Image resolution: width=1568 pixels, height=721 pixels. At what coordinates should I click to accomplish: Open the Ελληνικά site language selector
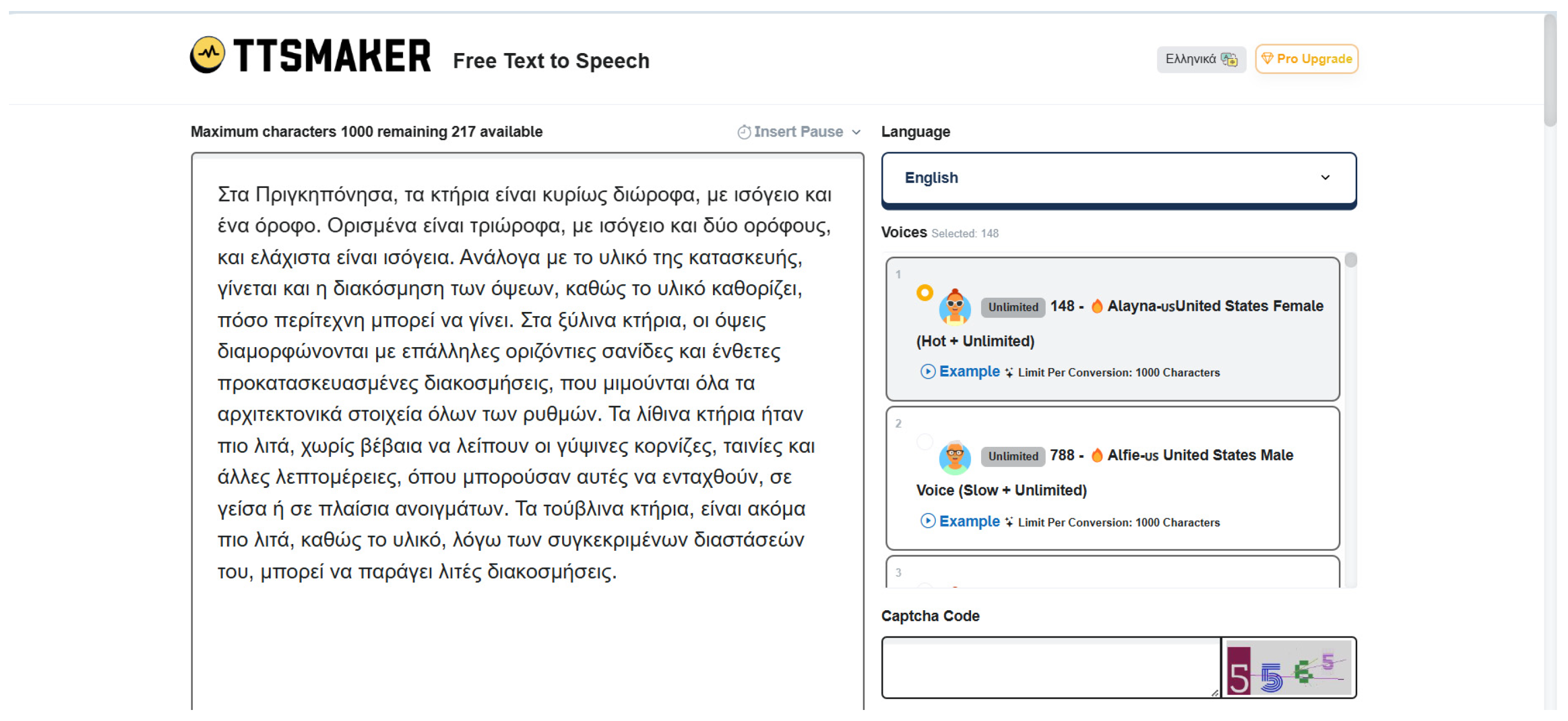pyautogui.click(x=1200, y=59)
